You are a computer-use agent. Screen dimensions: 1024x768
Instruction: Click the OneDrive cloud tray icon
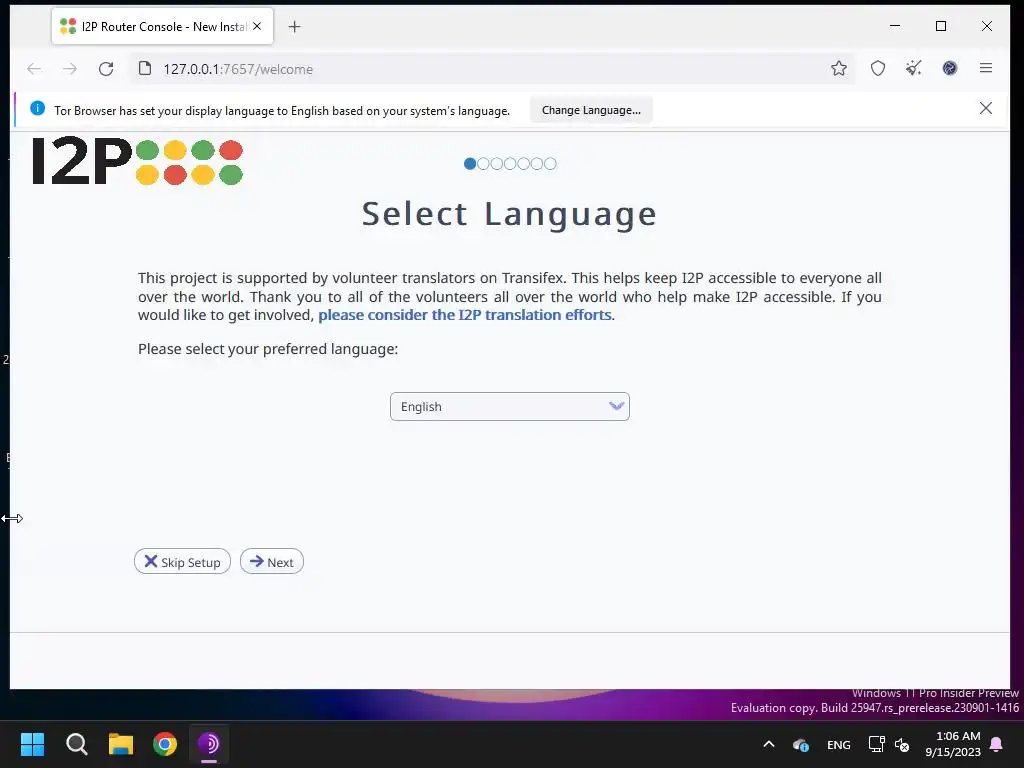801,744
